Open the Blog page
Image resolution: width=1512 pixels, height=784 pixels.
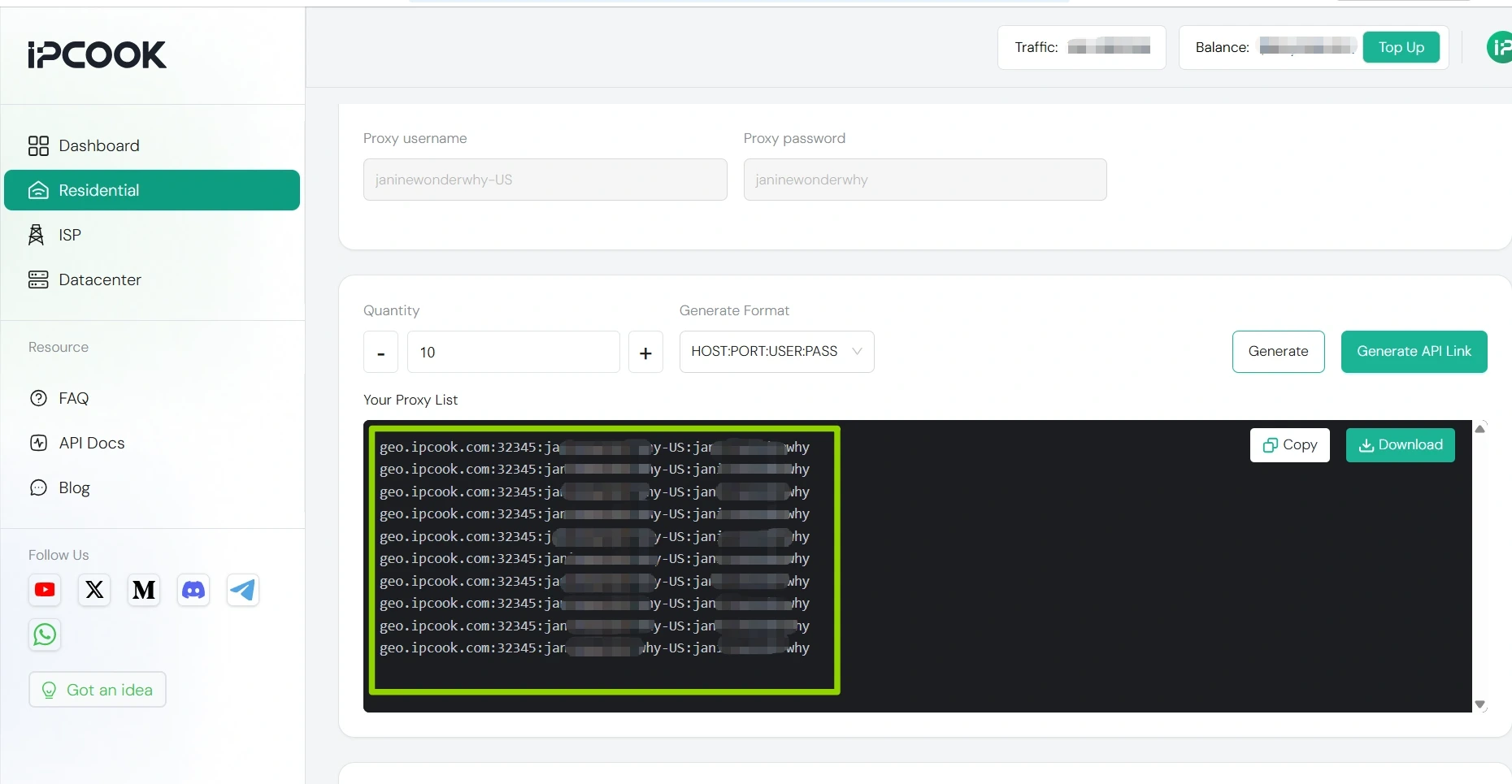click(74, 487)
